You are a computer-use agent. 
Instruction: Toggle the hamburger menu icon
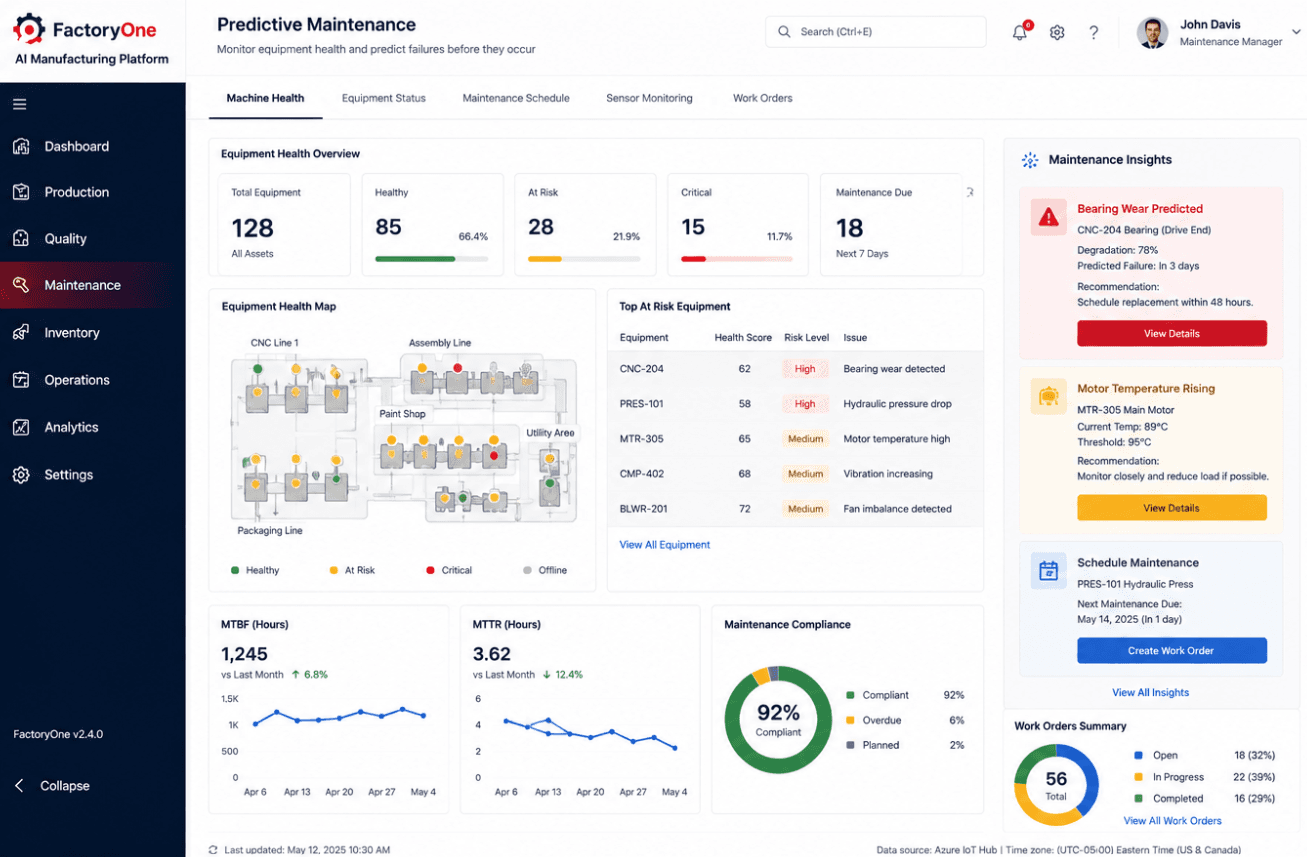(19, 104)
